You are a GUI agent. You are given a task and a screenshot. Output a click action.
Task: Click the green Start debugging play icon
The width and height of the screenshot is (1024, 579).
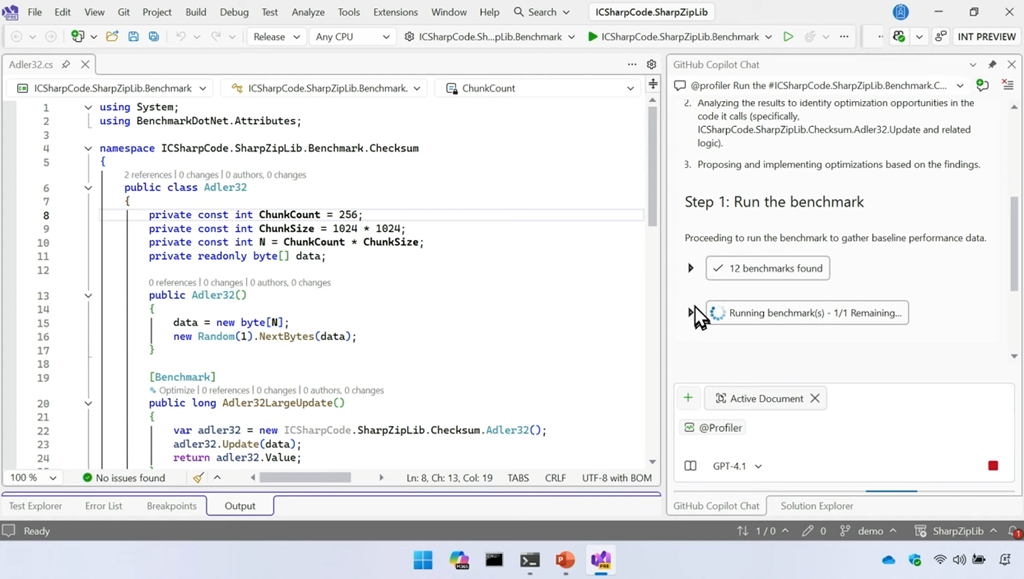click(593, 37)
